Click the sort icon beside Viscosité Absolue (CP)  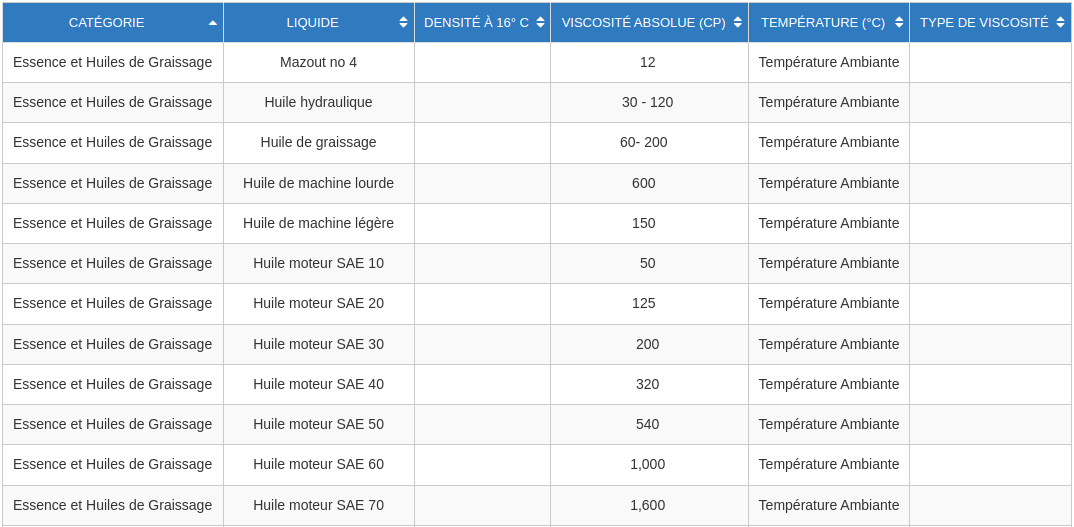738,23
